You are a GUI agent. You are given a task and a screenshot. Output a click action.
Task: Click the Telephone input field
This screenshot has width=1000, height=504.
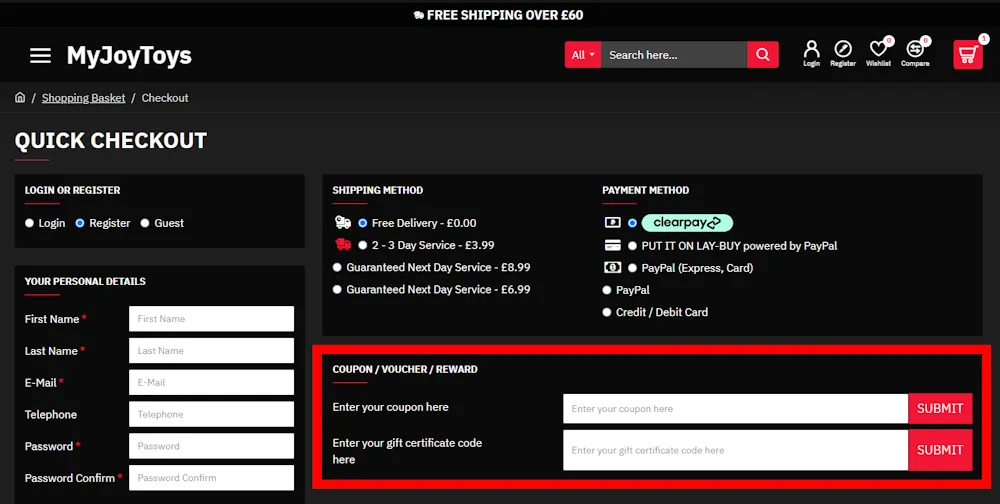click(x=211, y=415)
